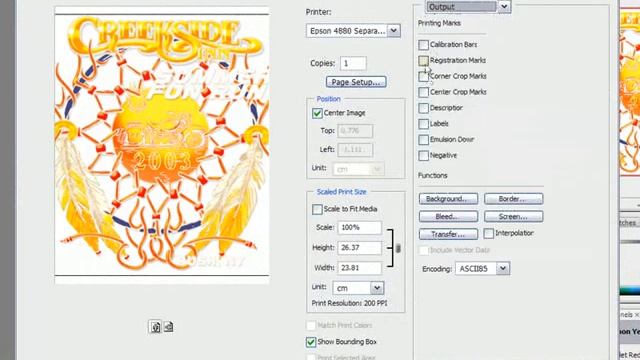
Task: Select landscape page orientation icon
Action: 168,327
